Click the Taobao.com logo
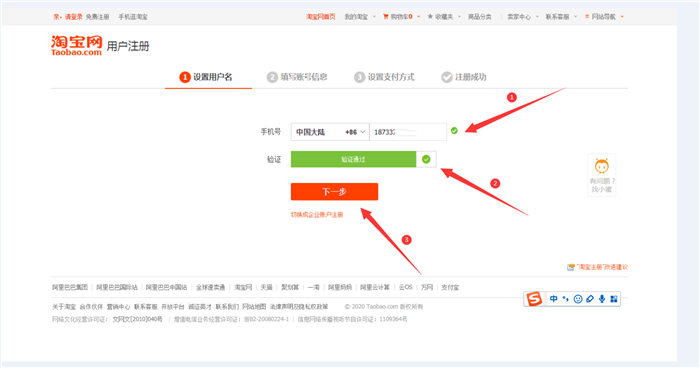 coord(76,46)
